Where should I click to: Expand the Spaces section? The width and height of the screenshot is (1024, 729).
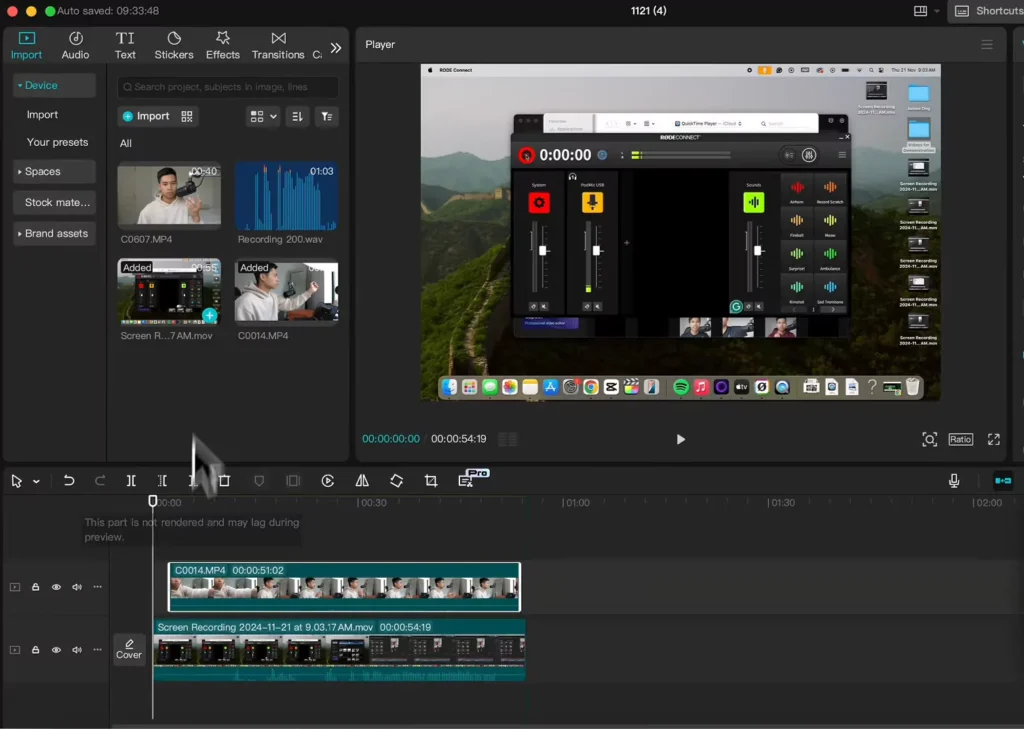(54, 172)
